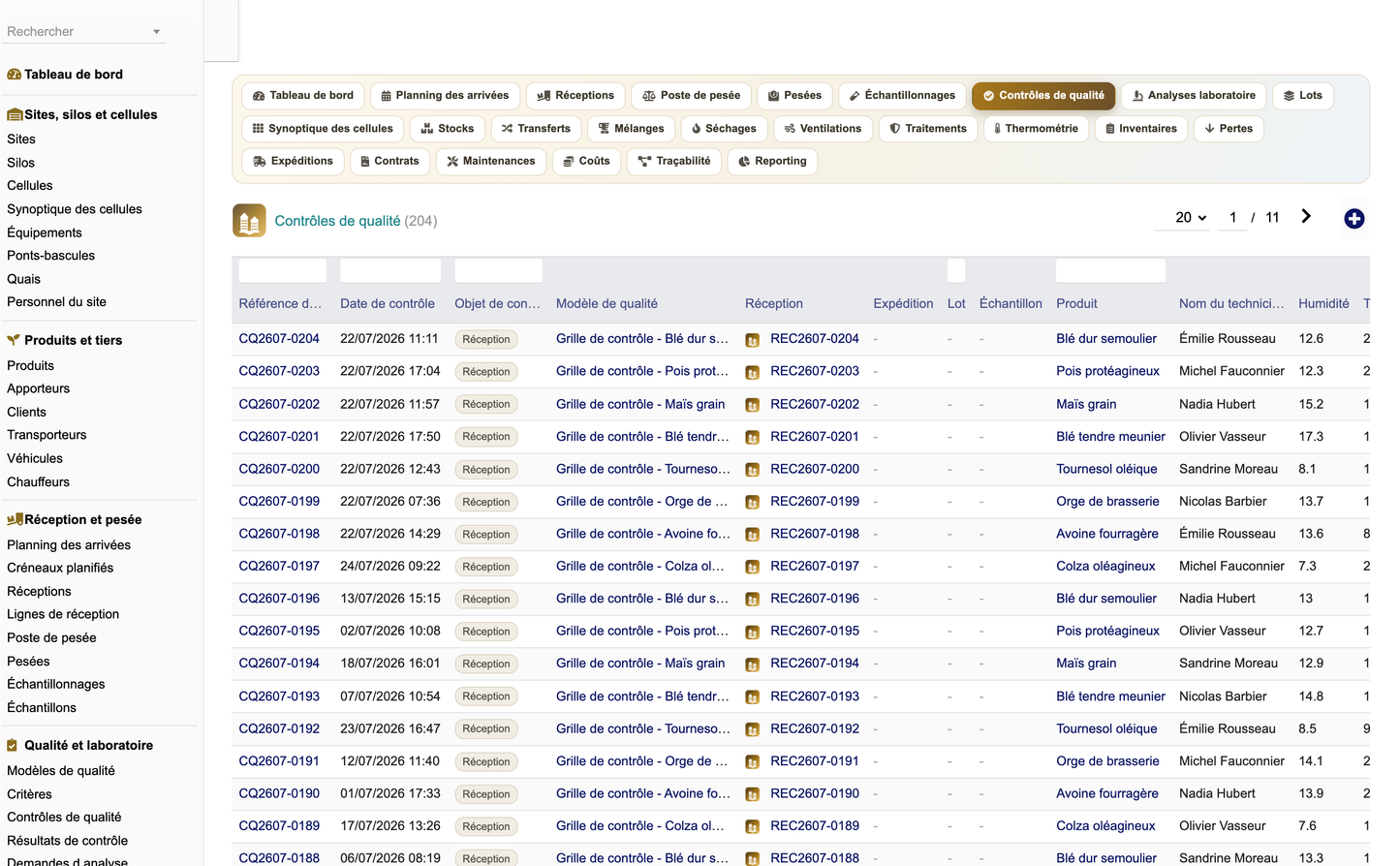Click the Produit filter field
The width and height of the screenshot is (1400, 866).
coord(1110,270)
